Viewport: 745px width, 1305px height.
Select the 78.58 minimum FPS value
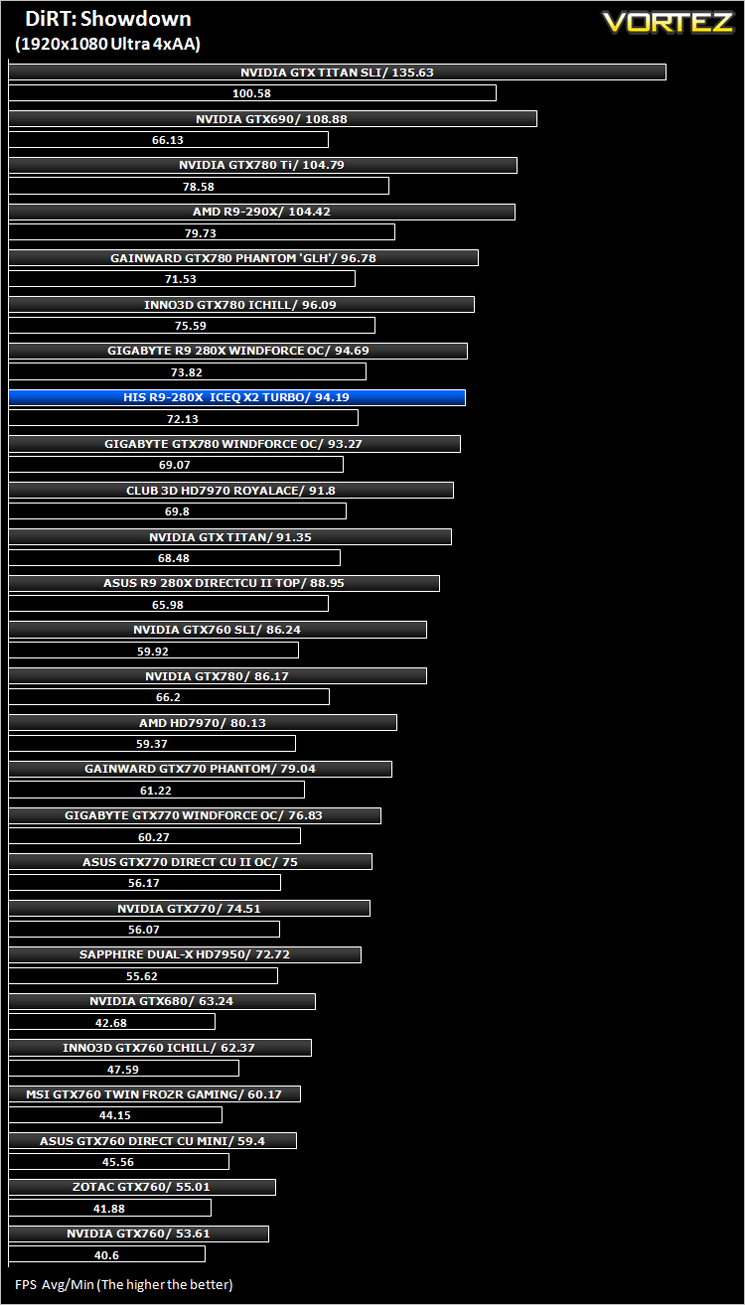pyautogui.click(x=198, y=186)
